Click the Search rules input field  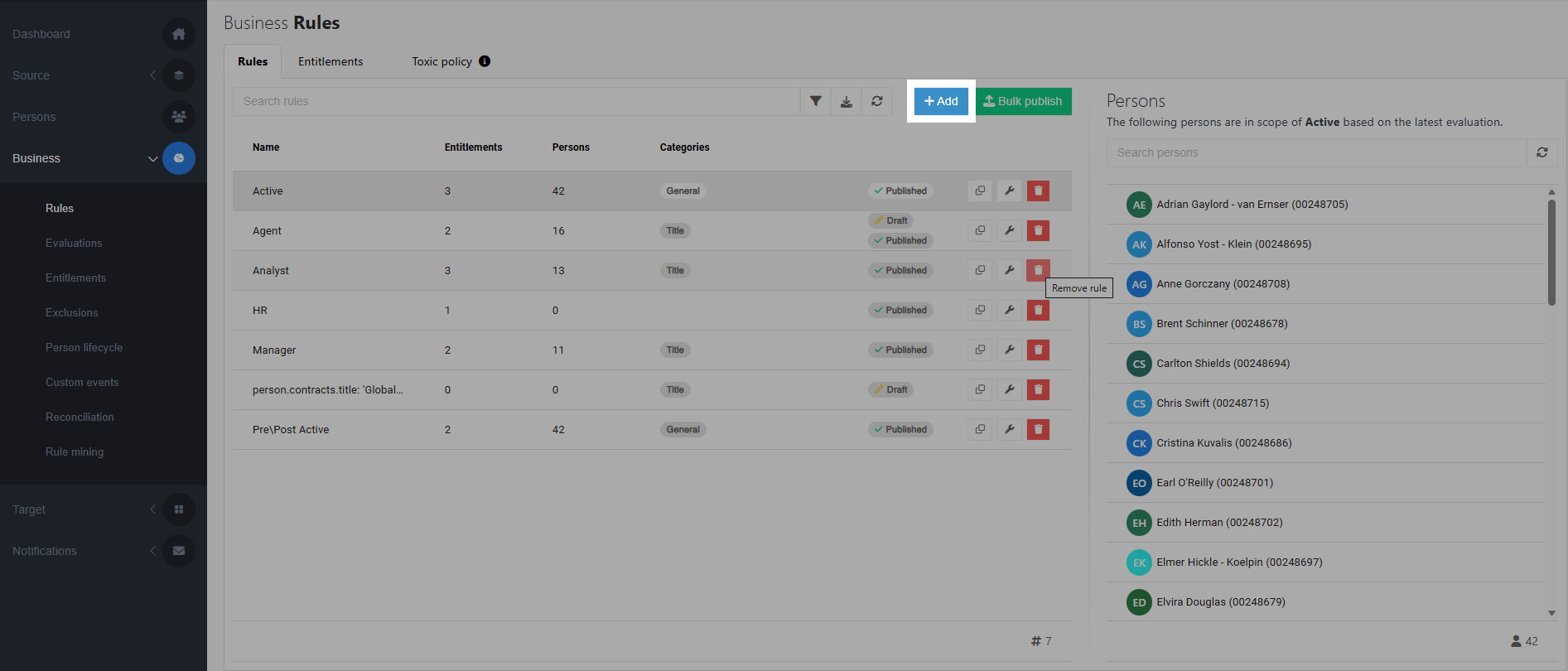point(516,101)
